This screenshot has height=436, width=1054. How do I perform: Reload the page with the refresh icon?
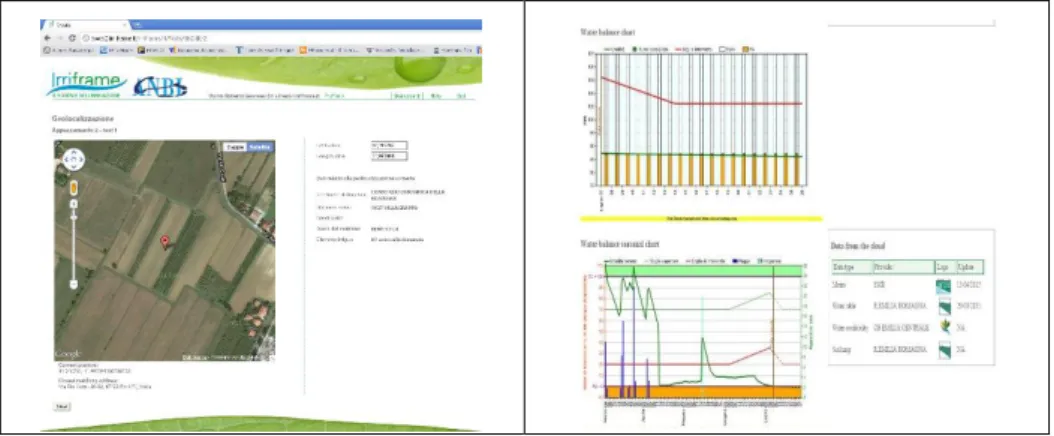pyautogui.click(x=71, y=38)
